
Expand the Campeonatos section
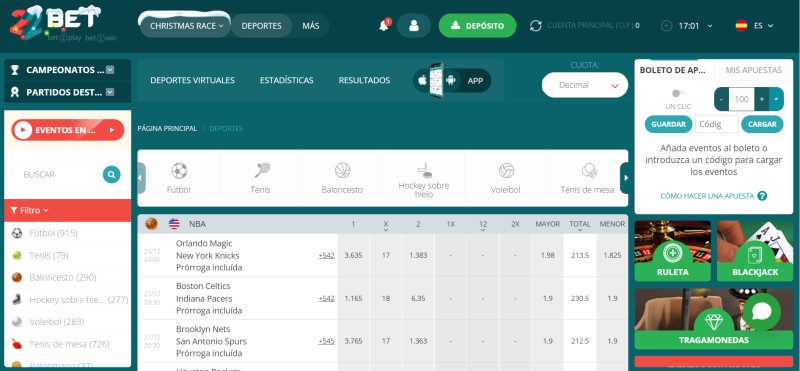[x=110, y=70]
